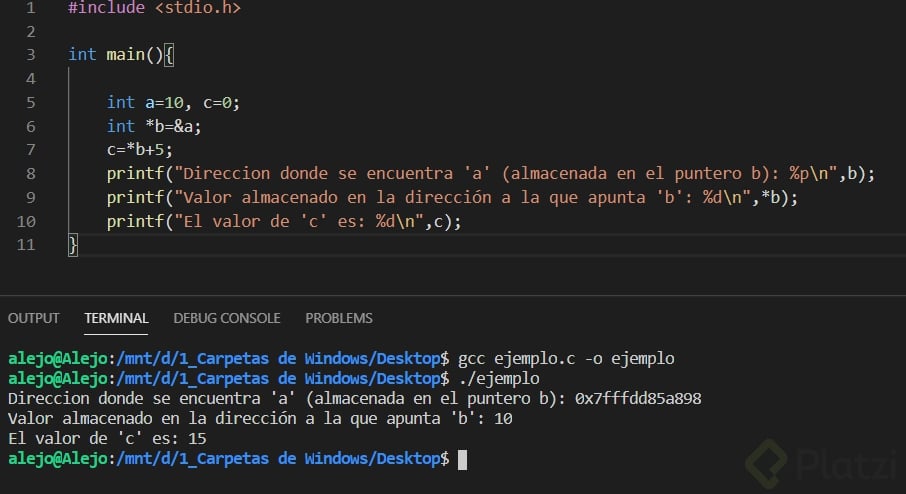Click line number 8 in the gutter

(31, 173)
